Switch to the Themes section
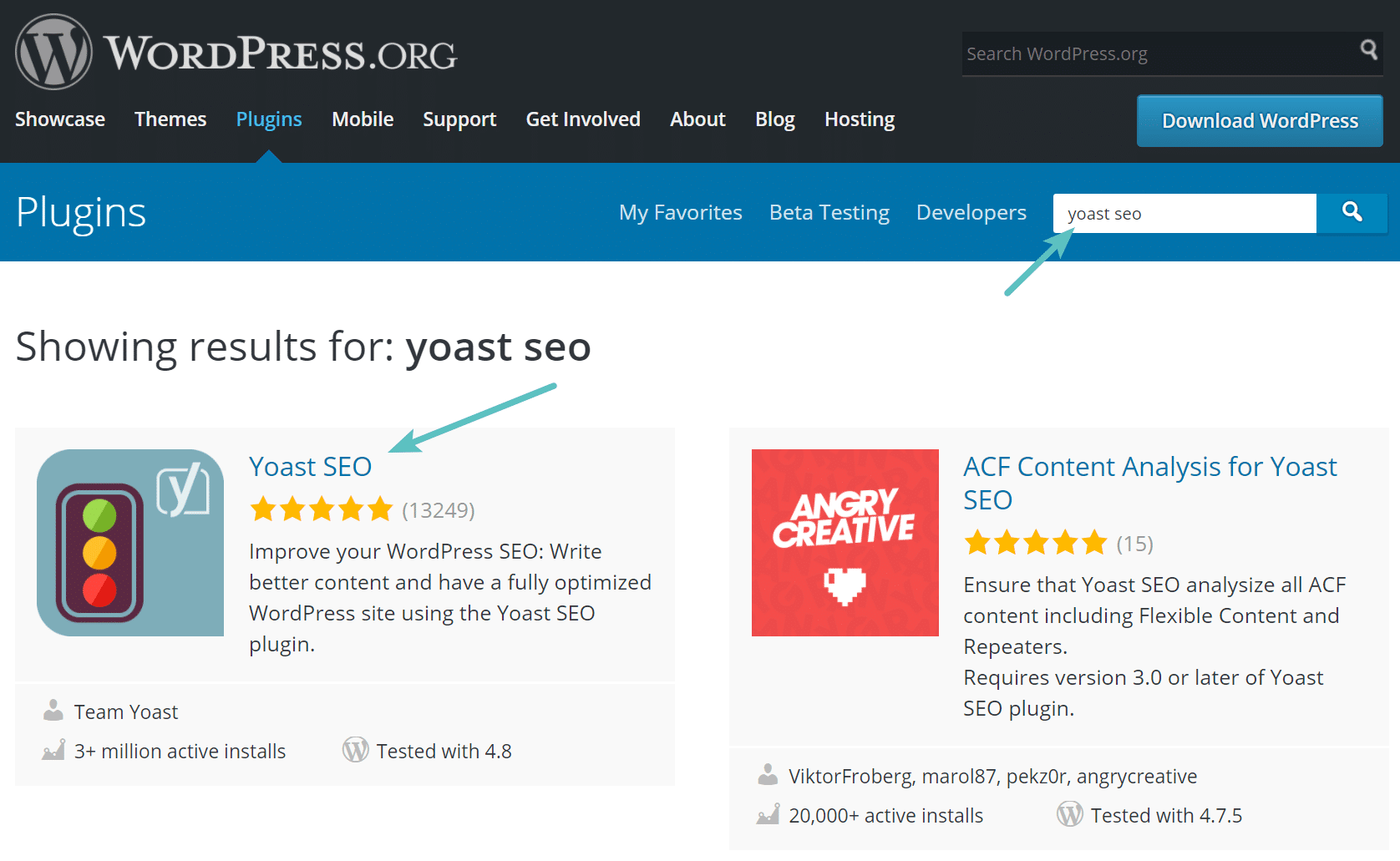The width and height of the screenshot is (1400, 861). [x=170, y=119]
